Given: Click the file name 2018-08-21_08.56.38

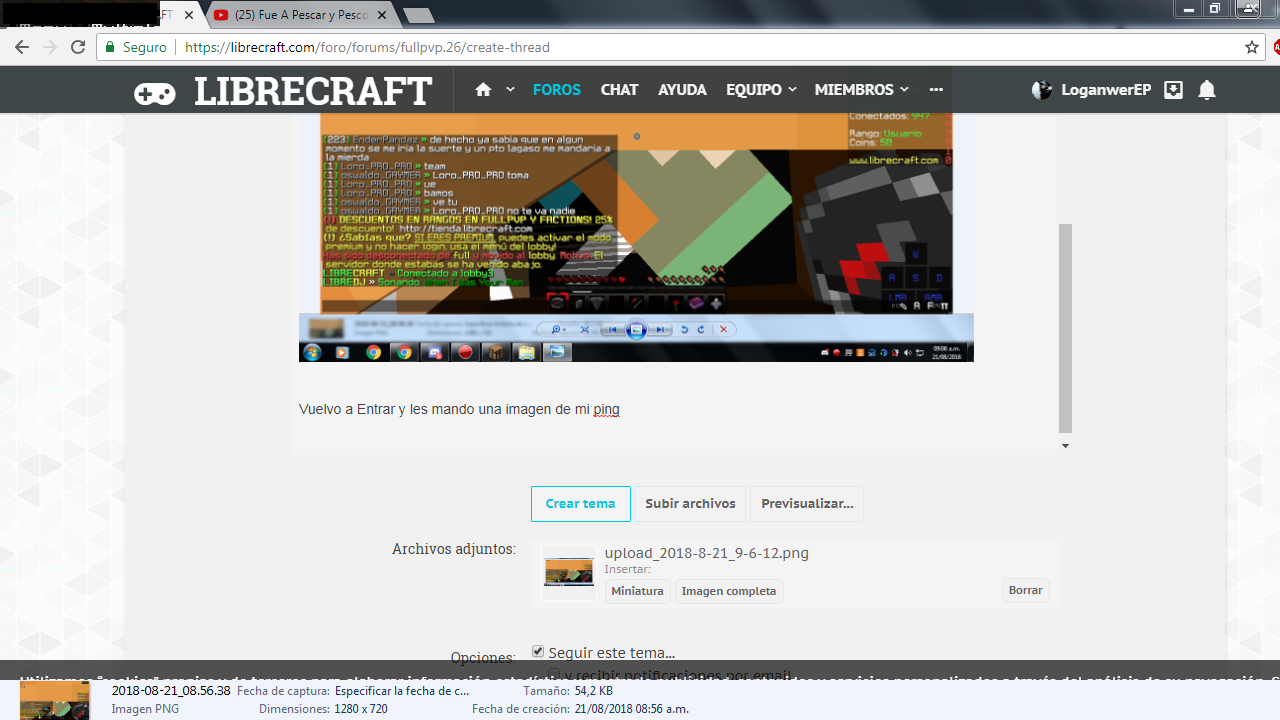Looking at the screenshot, I should click(171, 691).
